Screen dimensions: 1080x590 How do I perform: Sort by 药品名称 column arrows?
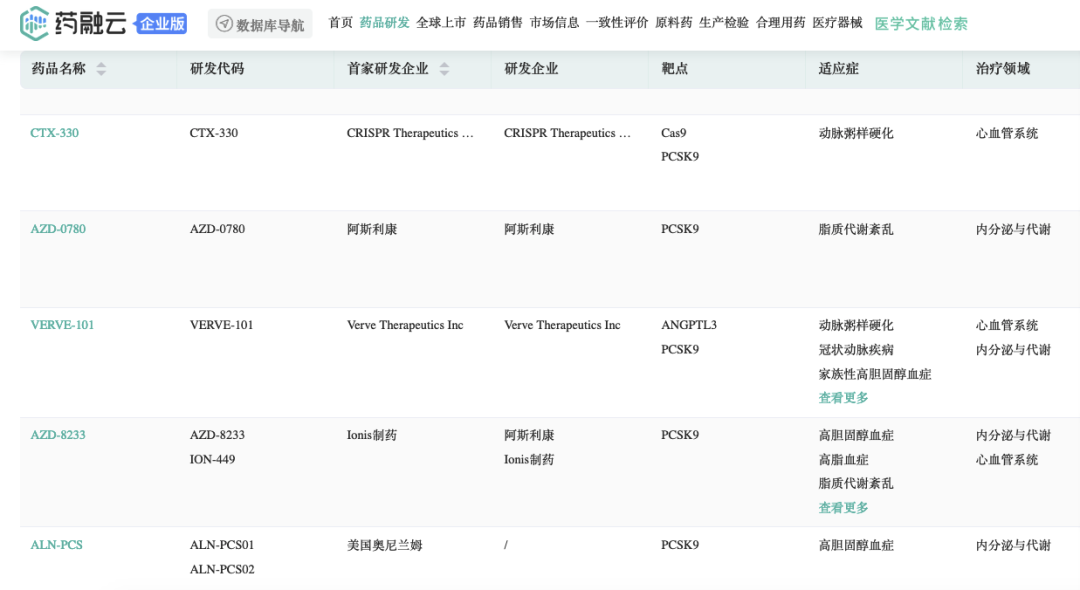pyautogui.click(x=101, y=69)
